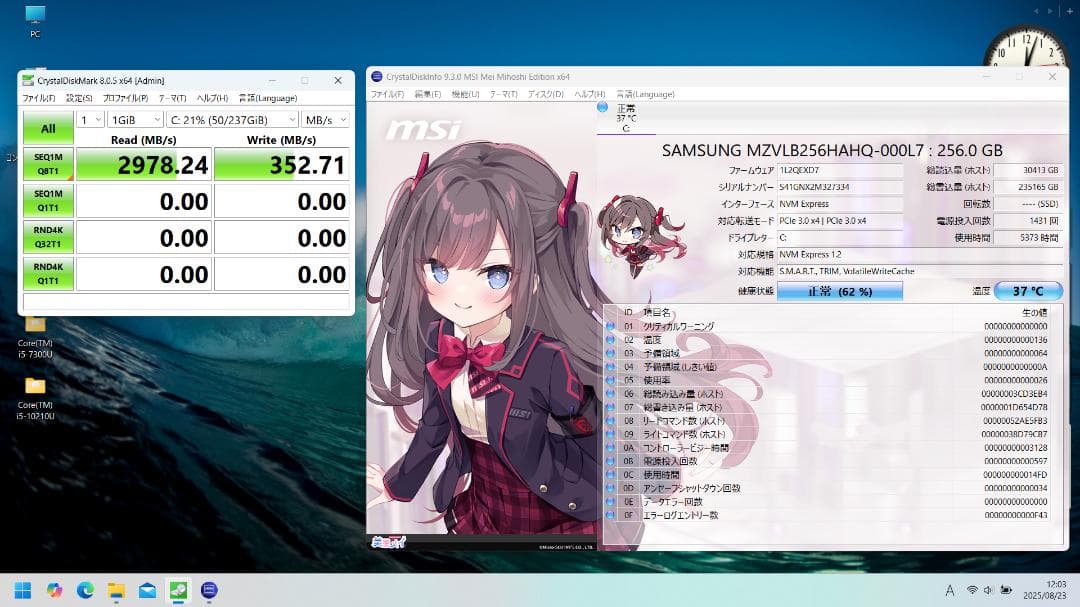Viewport: 1080px width, 607px height.
Task: Select the drive C status icon showing 正常
Action: pos(626,118)
